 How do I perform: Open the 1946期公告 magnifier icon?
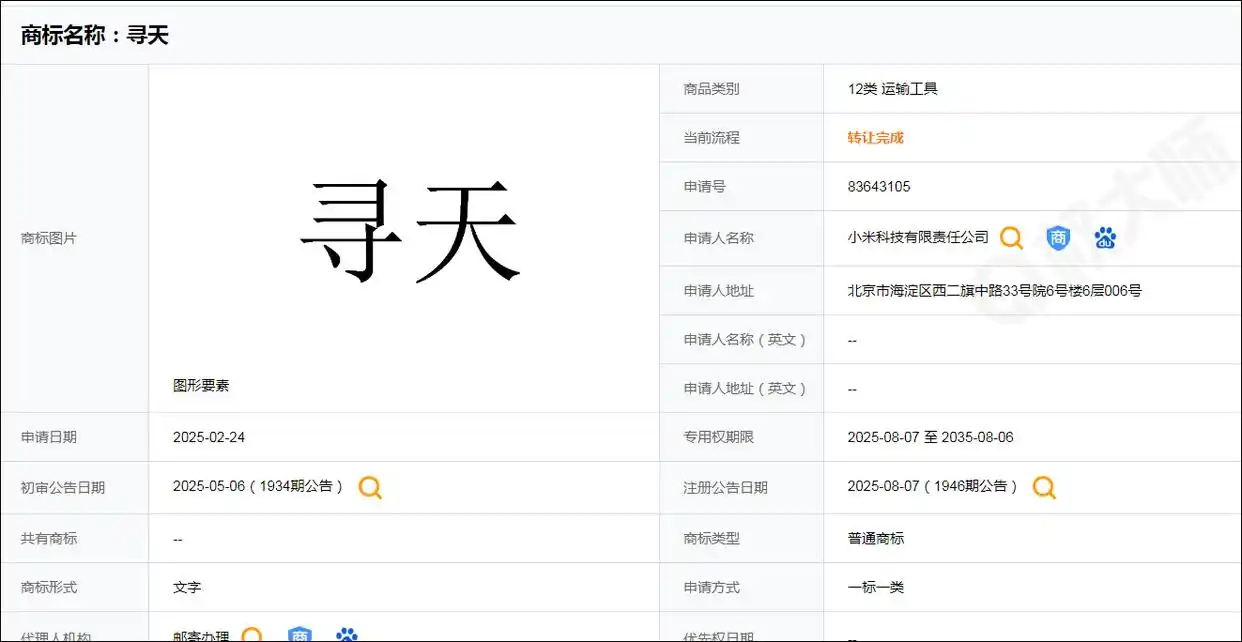pyautogui.click(x=1044, y=487)
